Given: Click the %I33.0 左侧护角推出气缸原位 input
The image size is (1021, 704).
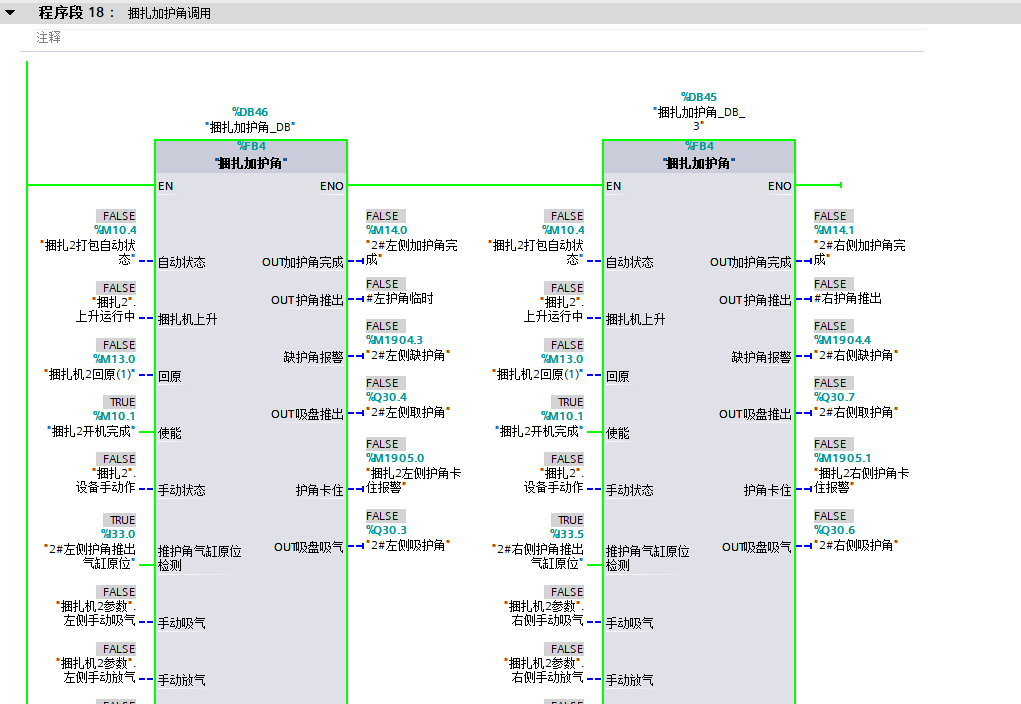Looking at the screenshot, I should pyautogui.click(x=118, y=534).
